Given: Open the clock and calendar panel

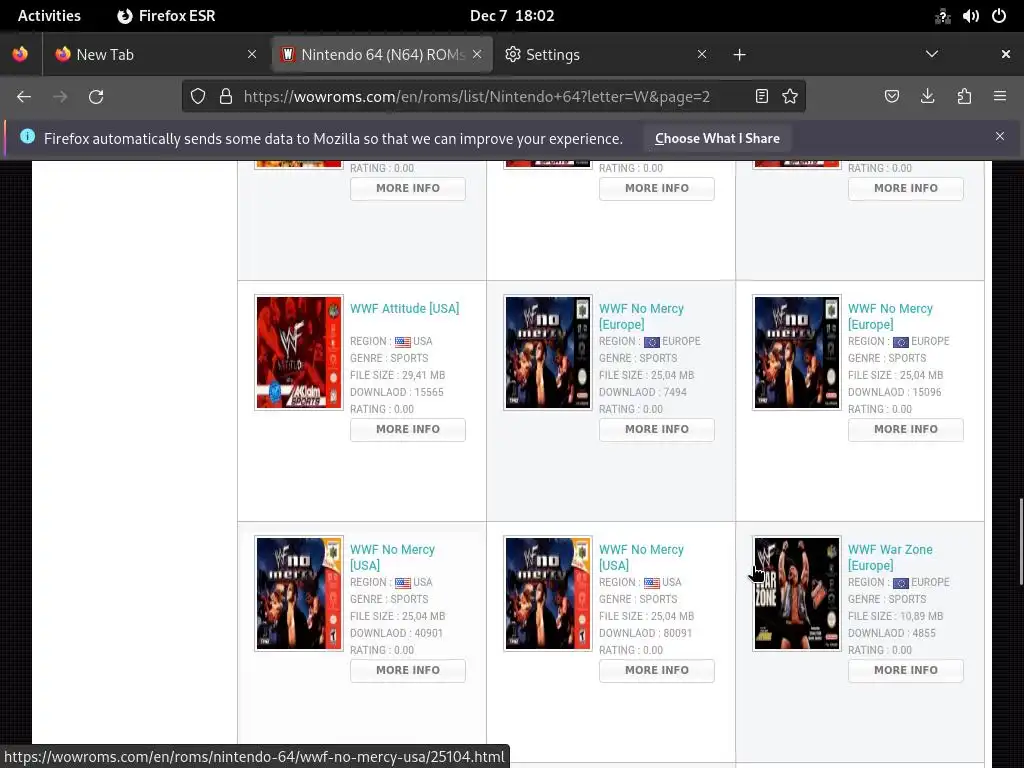Looking at the screenshot, I should click(512, 16).
